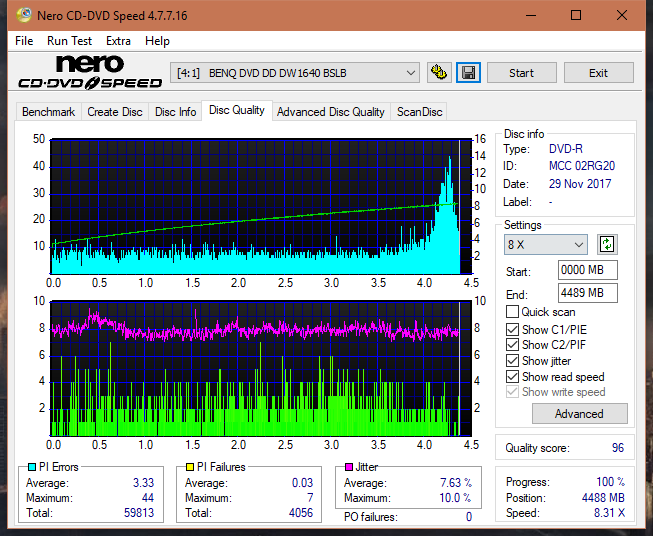Image resolution: width=653 pixels, height=536 pixels.
Task: Close the Nero CD-DVD Speed window
Action: [622, 15]
